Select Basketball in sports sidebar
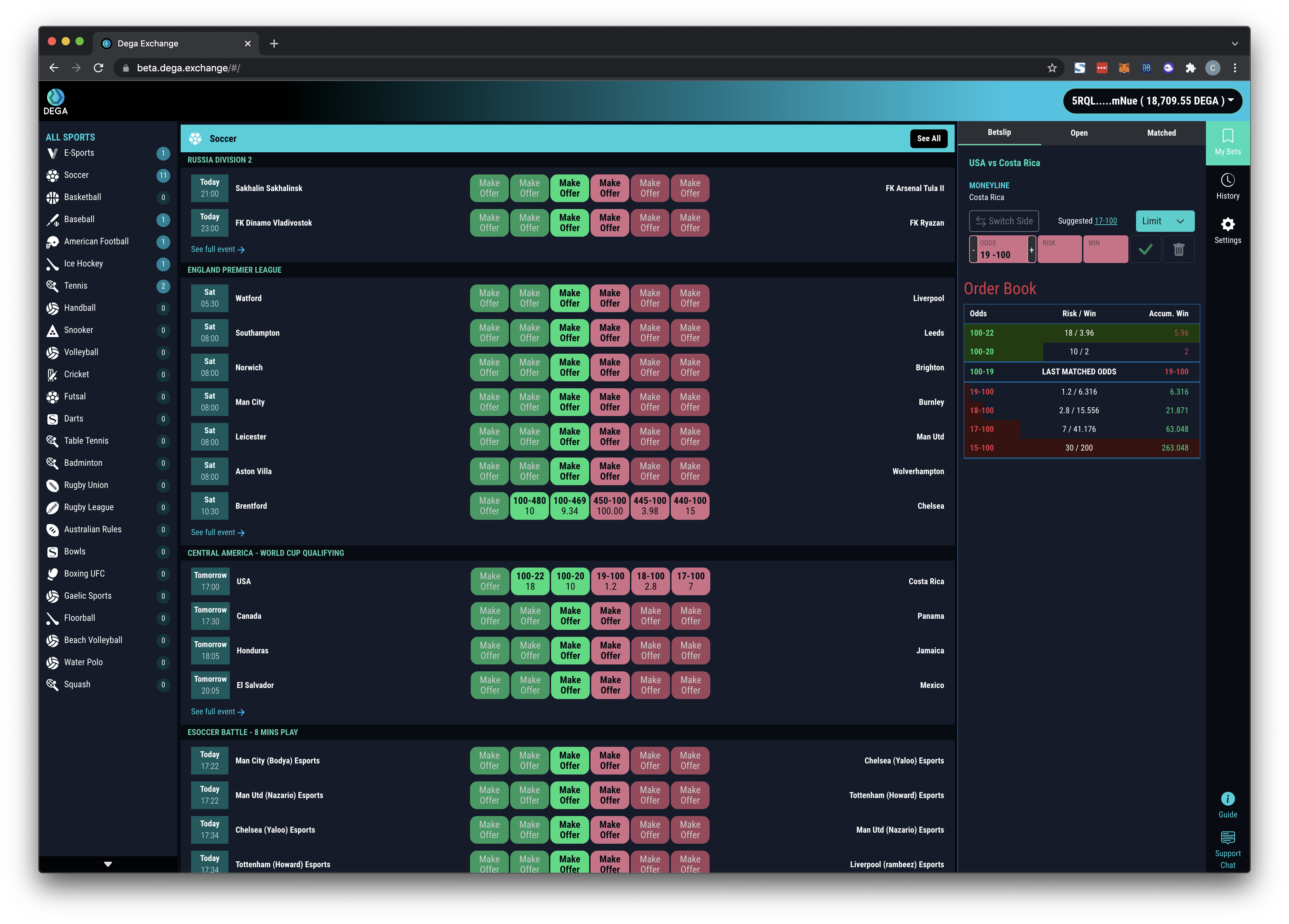 click(82, 197)
